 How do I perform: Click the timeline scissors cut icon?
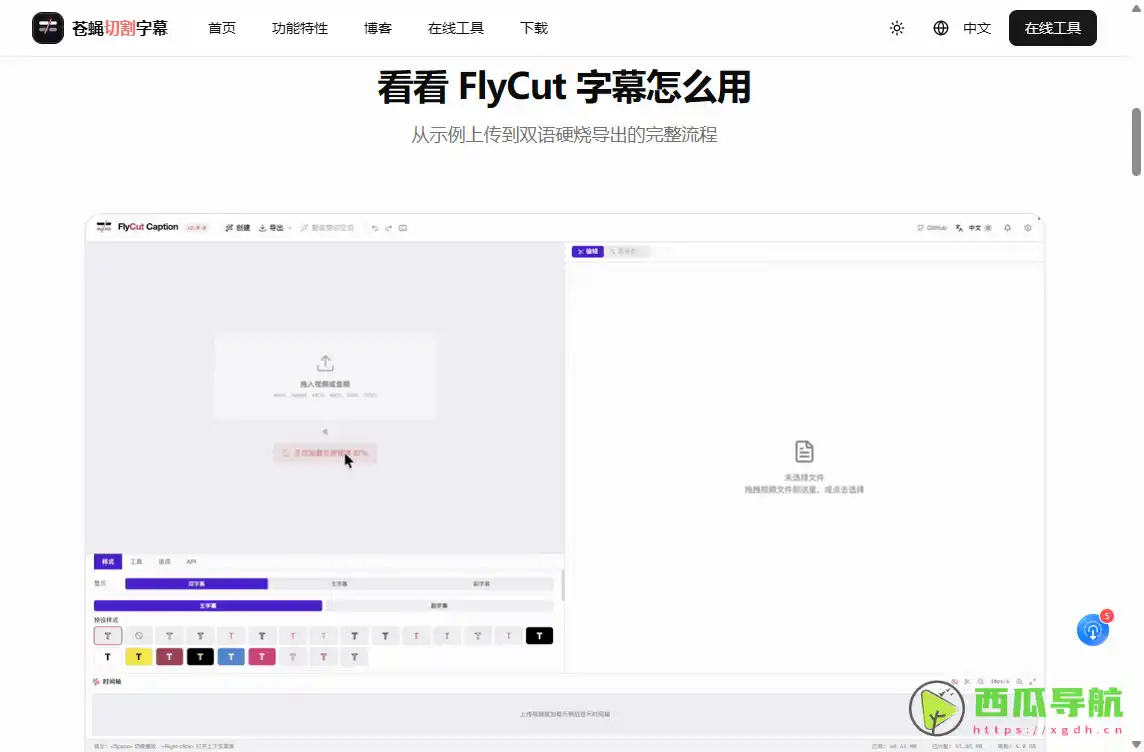(967, 681)
